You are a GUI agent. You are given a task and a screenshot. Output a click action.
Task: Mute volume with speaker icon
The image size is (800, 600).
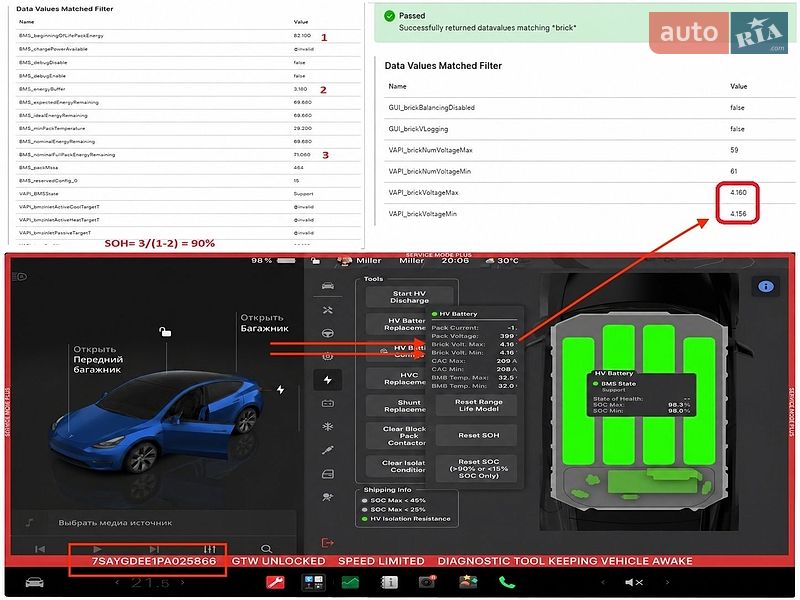tap(634, 582)
